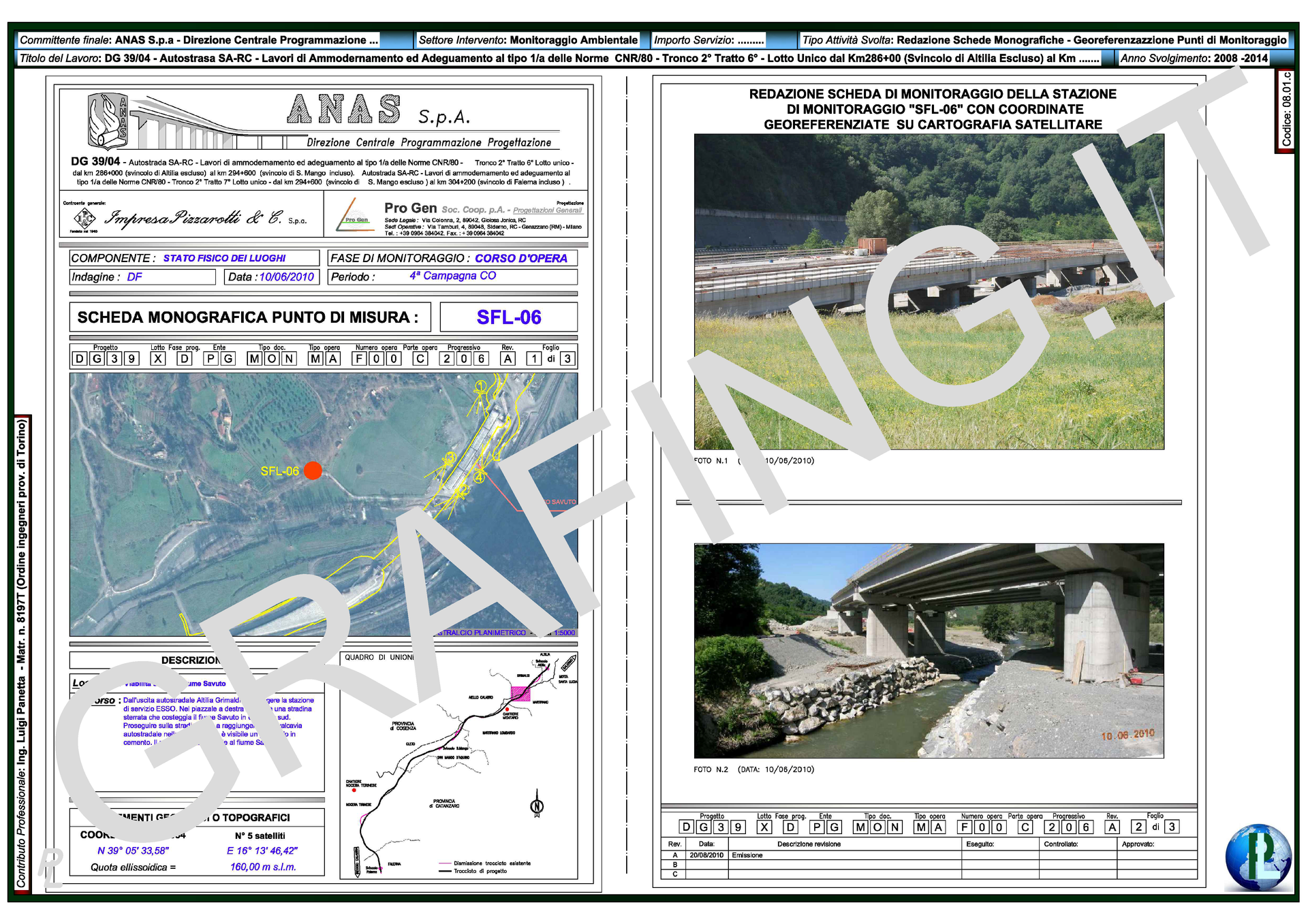Click the faint RL watermark bottom-left

tap(51, 868)
